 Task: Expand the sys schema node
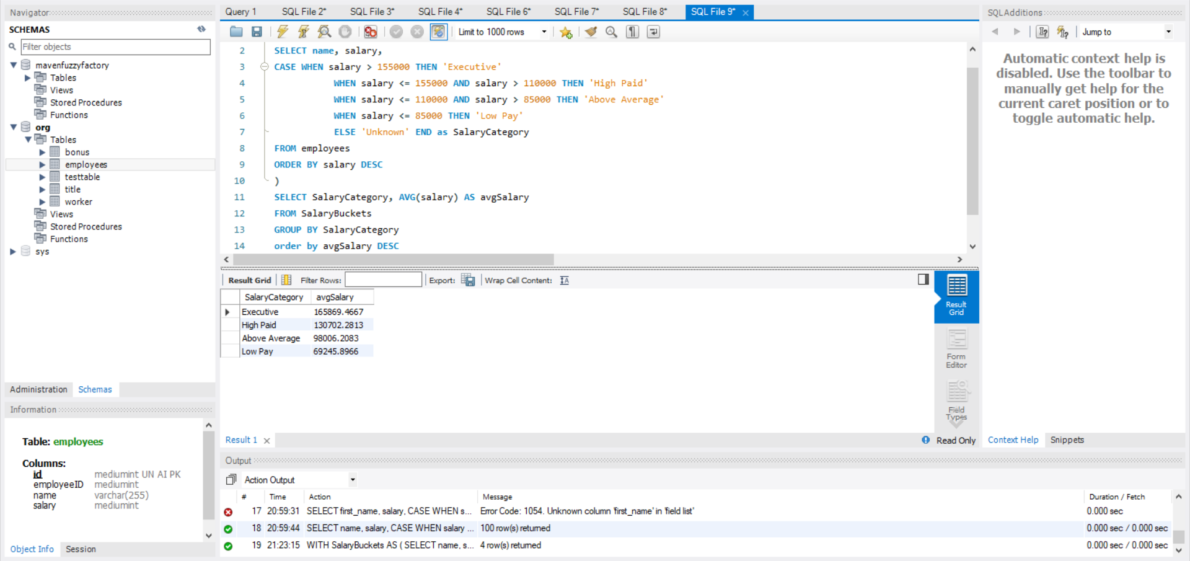(14, 252)
